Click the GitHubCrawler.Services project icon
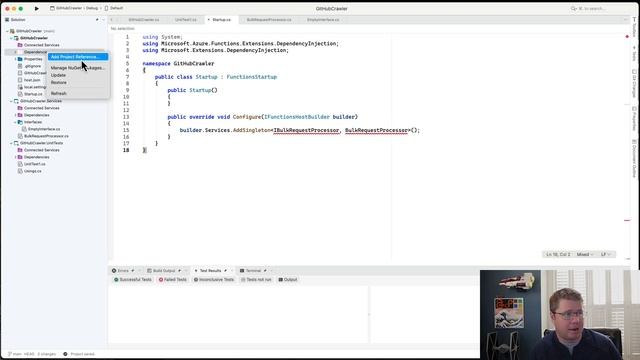This screenshot has height=360, width=640. point(16,101)
